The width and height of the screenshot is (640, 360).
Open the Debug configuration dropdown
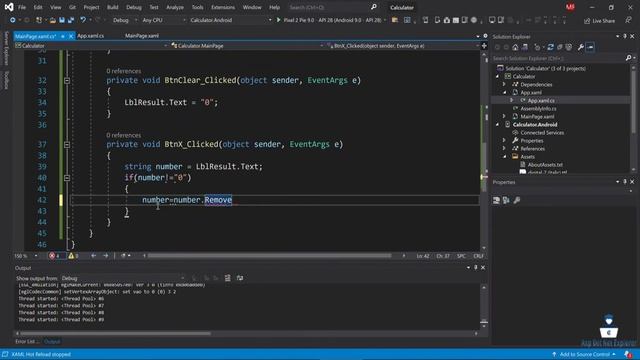(124, 20)
